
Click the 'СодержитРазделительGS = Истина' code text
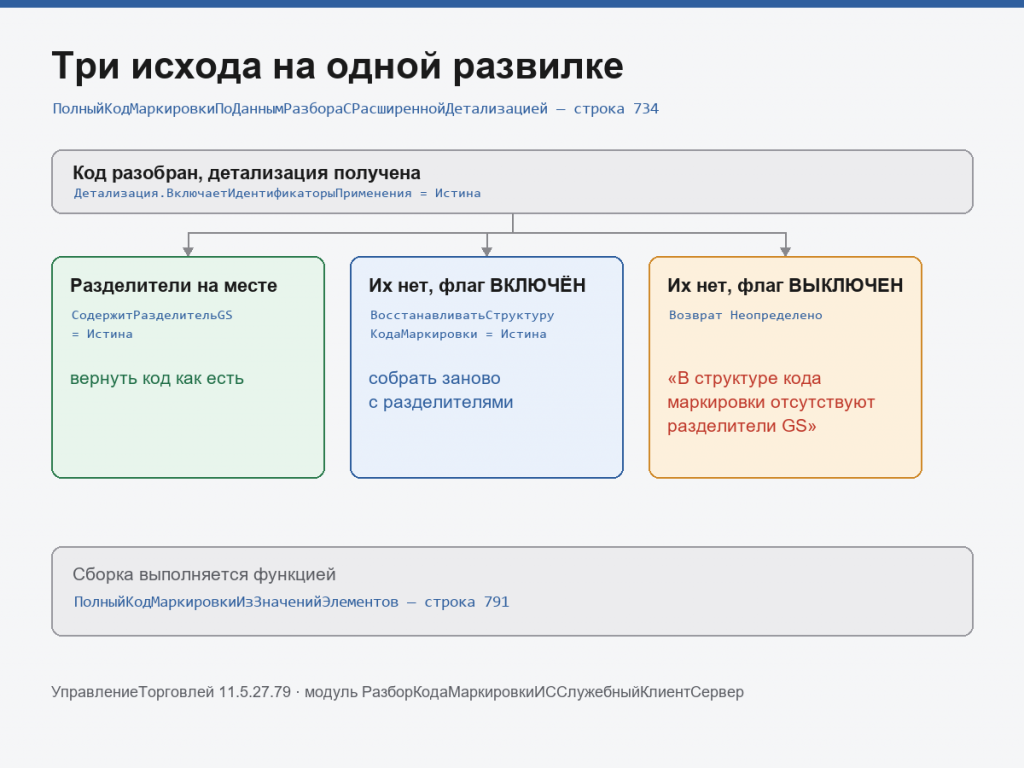coord(152,325)
